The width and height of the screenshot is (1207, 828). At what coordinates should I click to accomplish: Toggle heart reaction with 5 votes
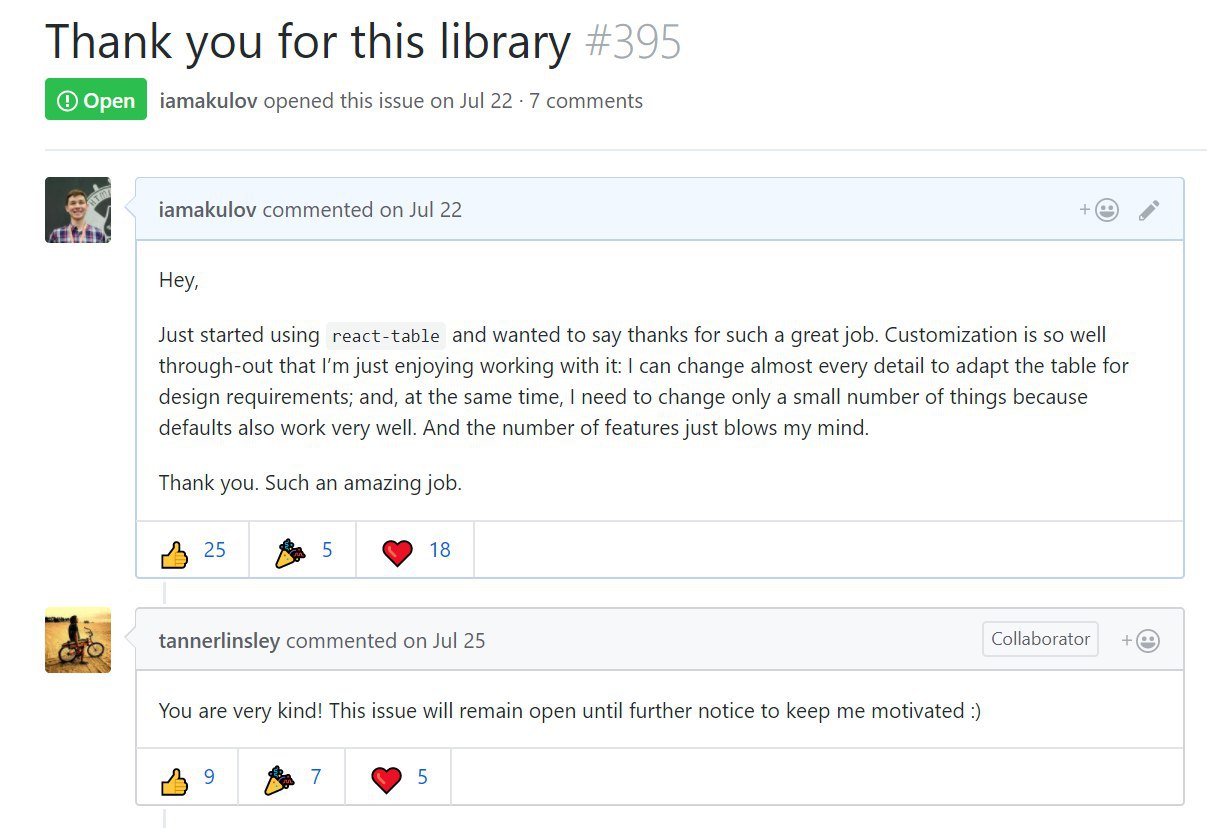pos(398,777)
